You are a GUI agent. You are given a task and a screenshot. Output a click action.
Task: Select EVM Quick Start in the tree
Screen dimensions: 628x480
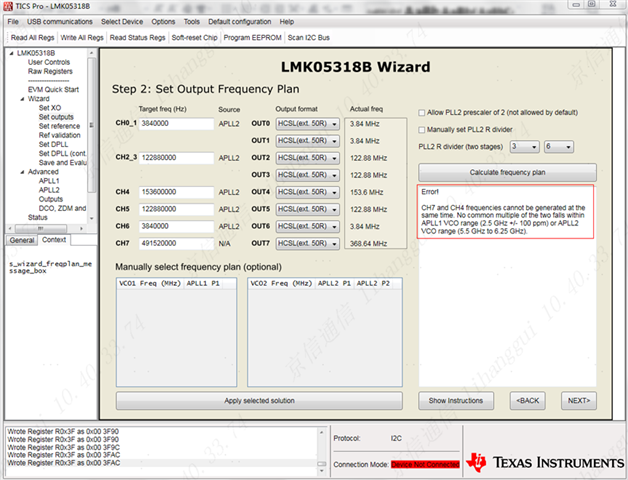coord(53,90)
